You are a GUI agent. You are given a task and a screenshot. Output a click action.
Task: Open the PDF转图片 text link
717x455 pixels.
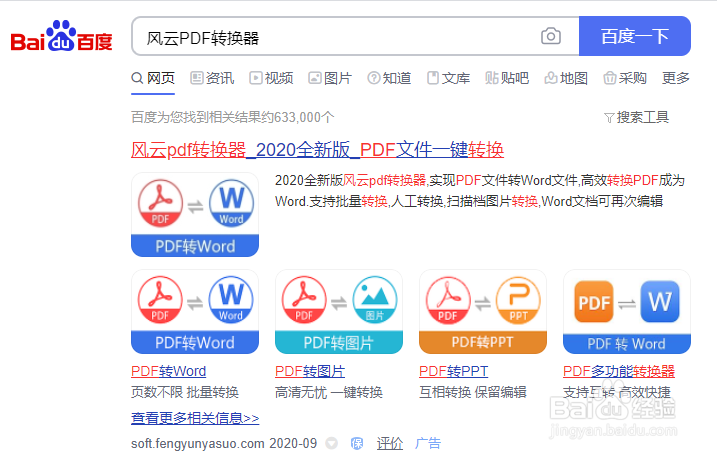pyautogui.click(x=310, y=371)
